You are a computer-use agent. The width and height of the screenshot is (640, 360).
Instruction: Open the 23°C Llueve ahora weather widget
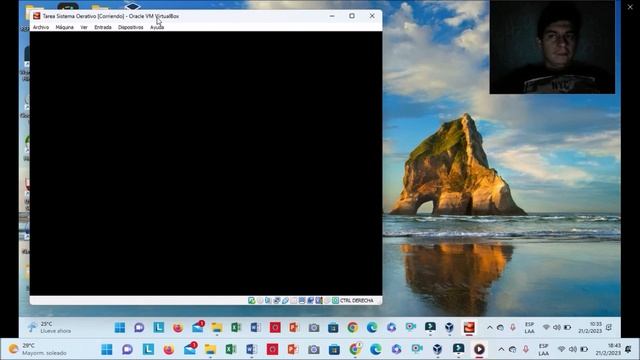pyautogui.click(x=49, y=327)
